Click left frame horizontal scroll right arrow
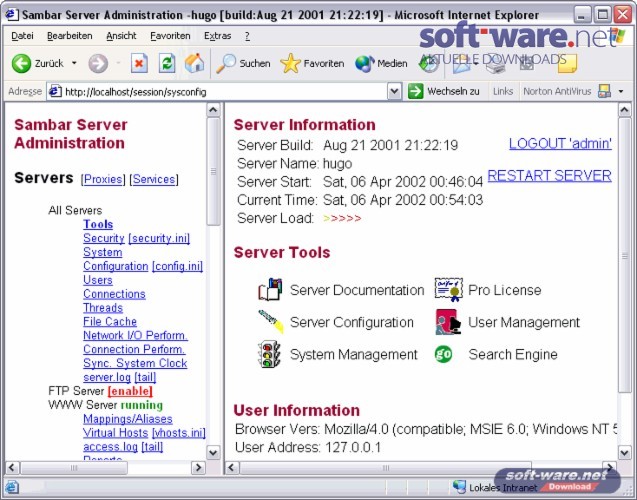Image resolution: width=637 pixels, height=500 pixels. click(198, 468)
